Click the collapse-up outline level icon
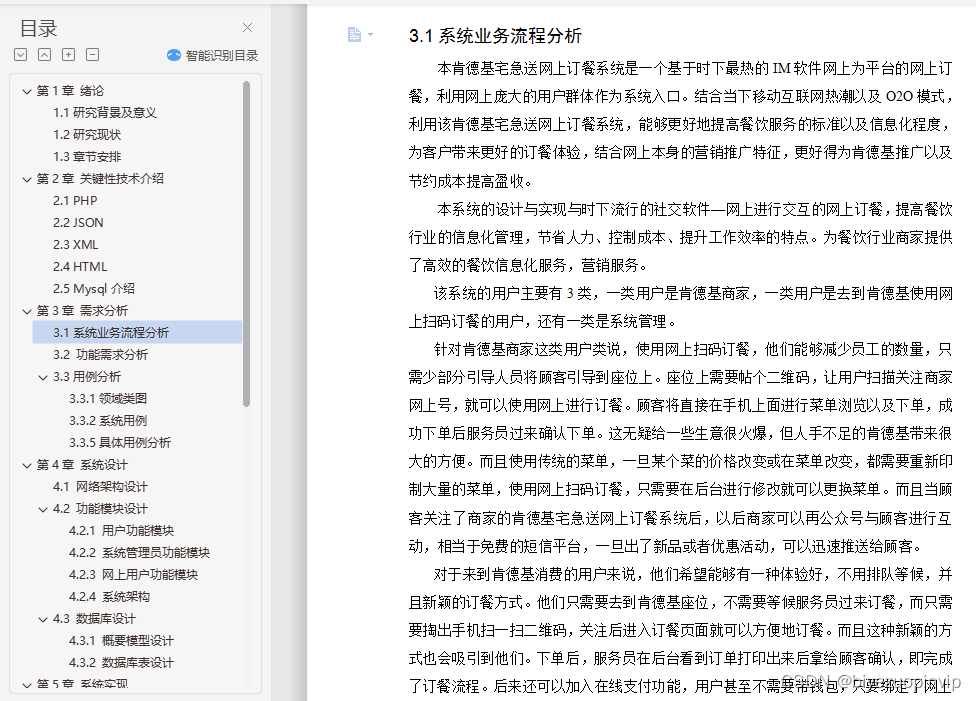This screenshot has width=976, height=701. 44,55
